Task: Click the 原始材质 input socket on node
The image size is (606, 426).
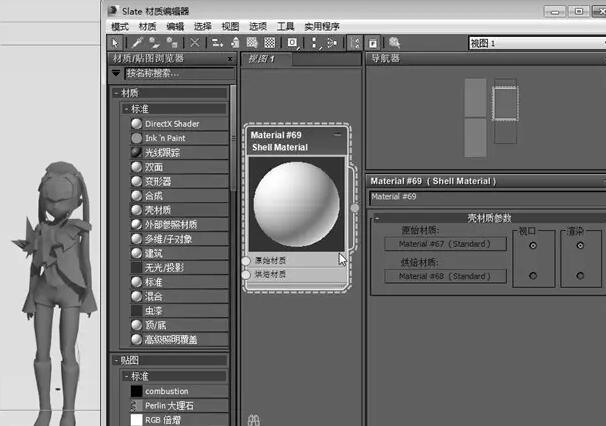Action: click(x=246, y=261)
